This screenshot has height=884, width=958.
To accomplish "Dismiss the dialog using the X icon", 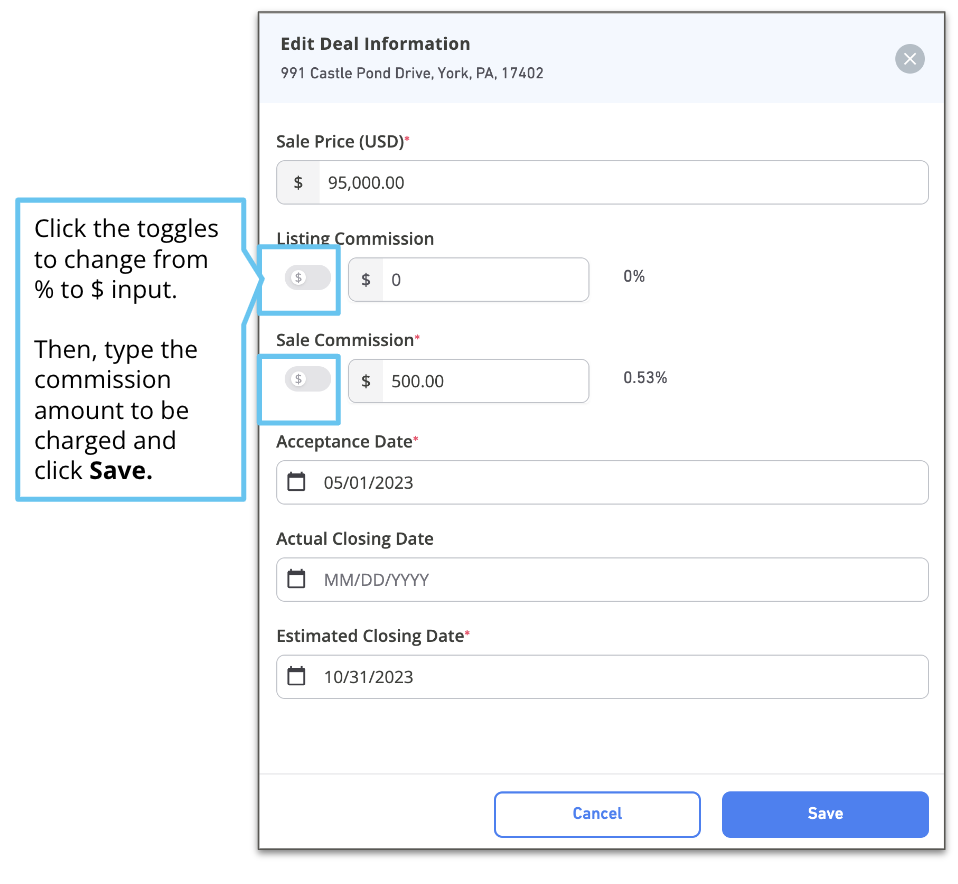I will coord(910,59).
